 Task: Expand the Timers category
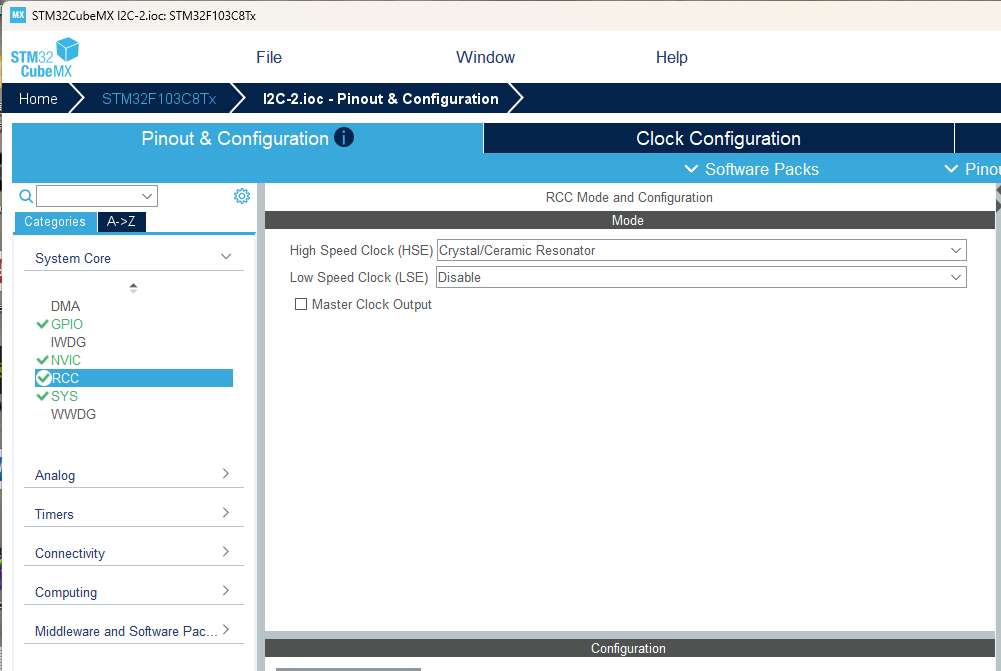[134, 514]
